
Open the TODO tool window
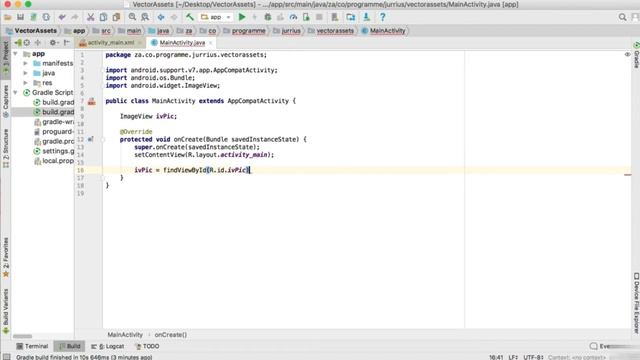pyautogui.click(x=147, y=346)
